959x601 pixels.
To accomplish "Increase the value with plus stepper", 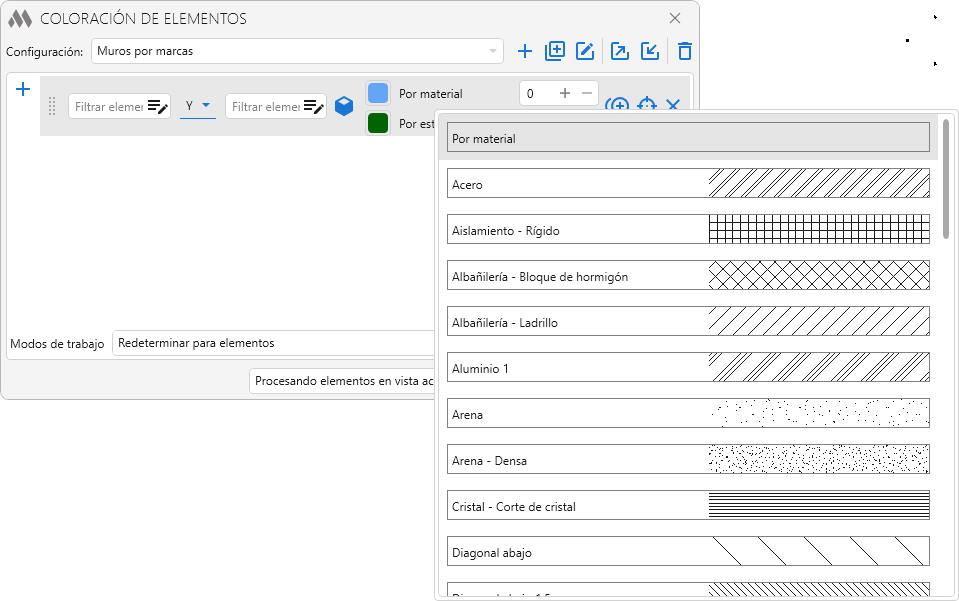I will 565,93.
